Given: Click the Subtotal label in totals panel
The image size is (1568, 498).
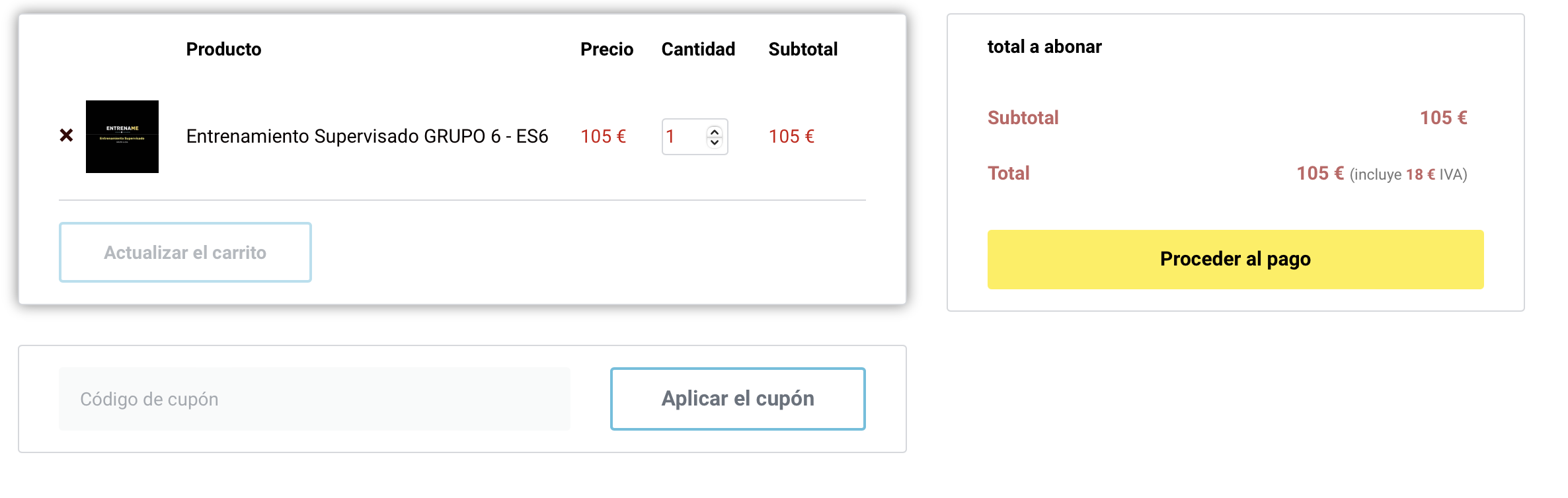Looking at the screenshot, I should [1023, 118].
